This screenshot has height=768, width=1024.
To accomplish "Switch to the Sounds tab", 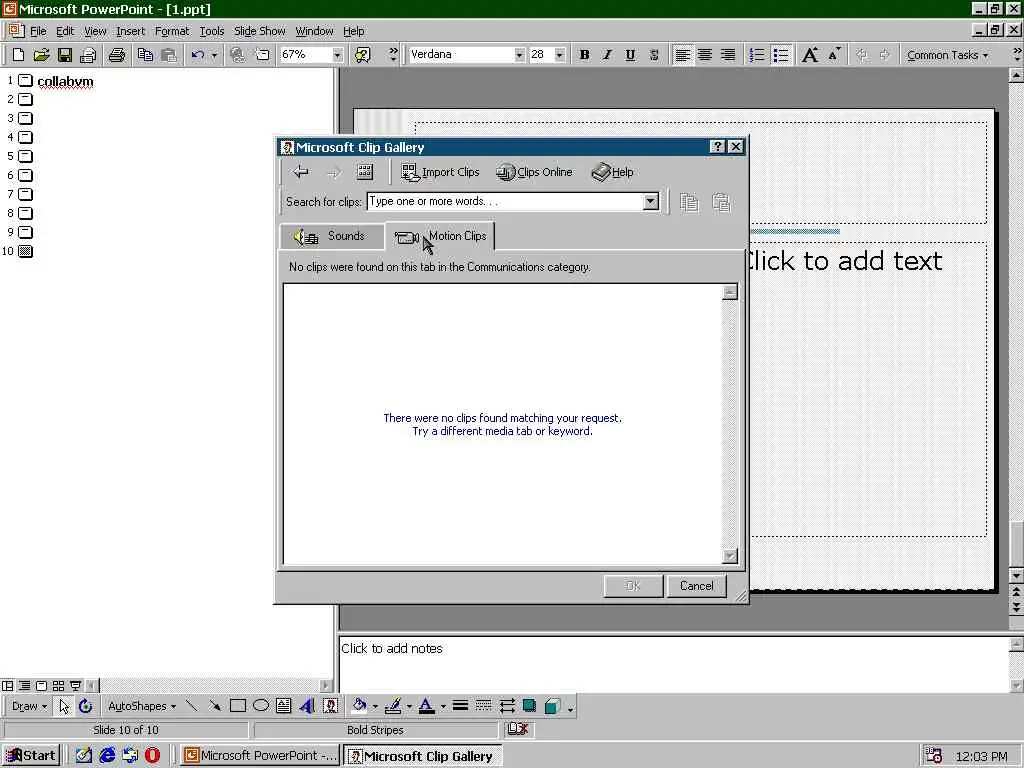I will [332, 236].
